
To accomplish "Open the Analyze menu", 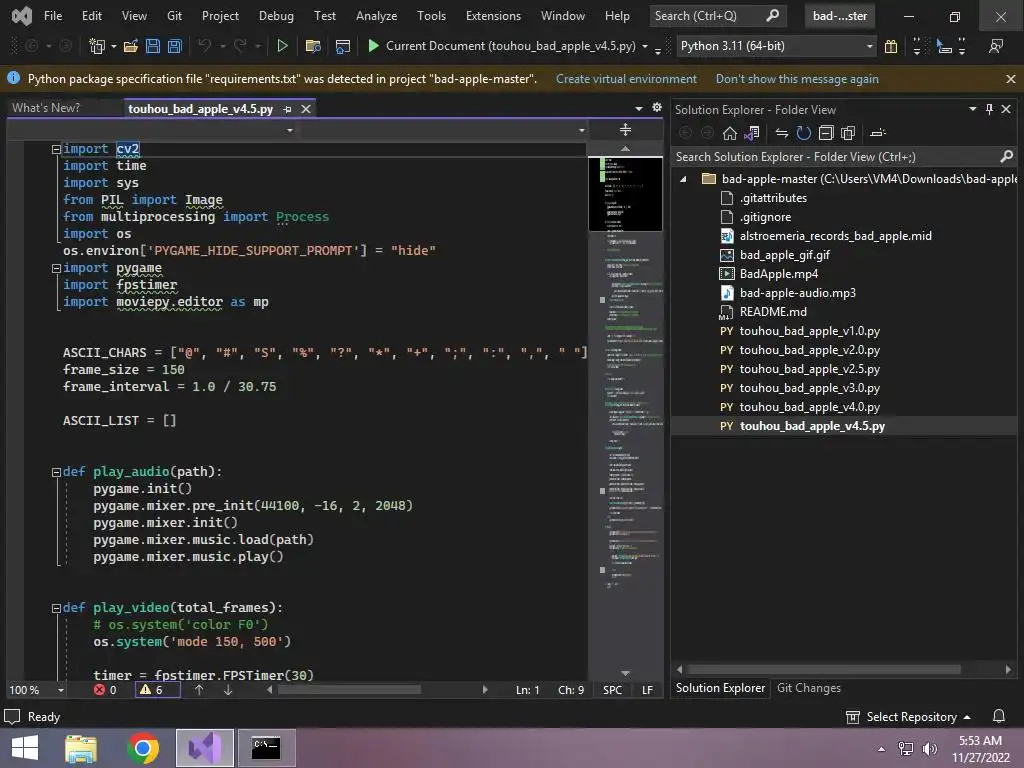I will click(x=377, y=16).
